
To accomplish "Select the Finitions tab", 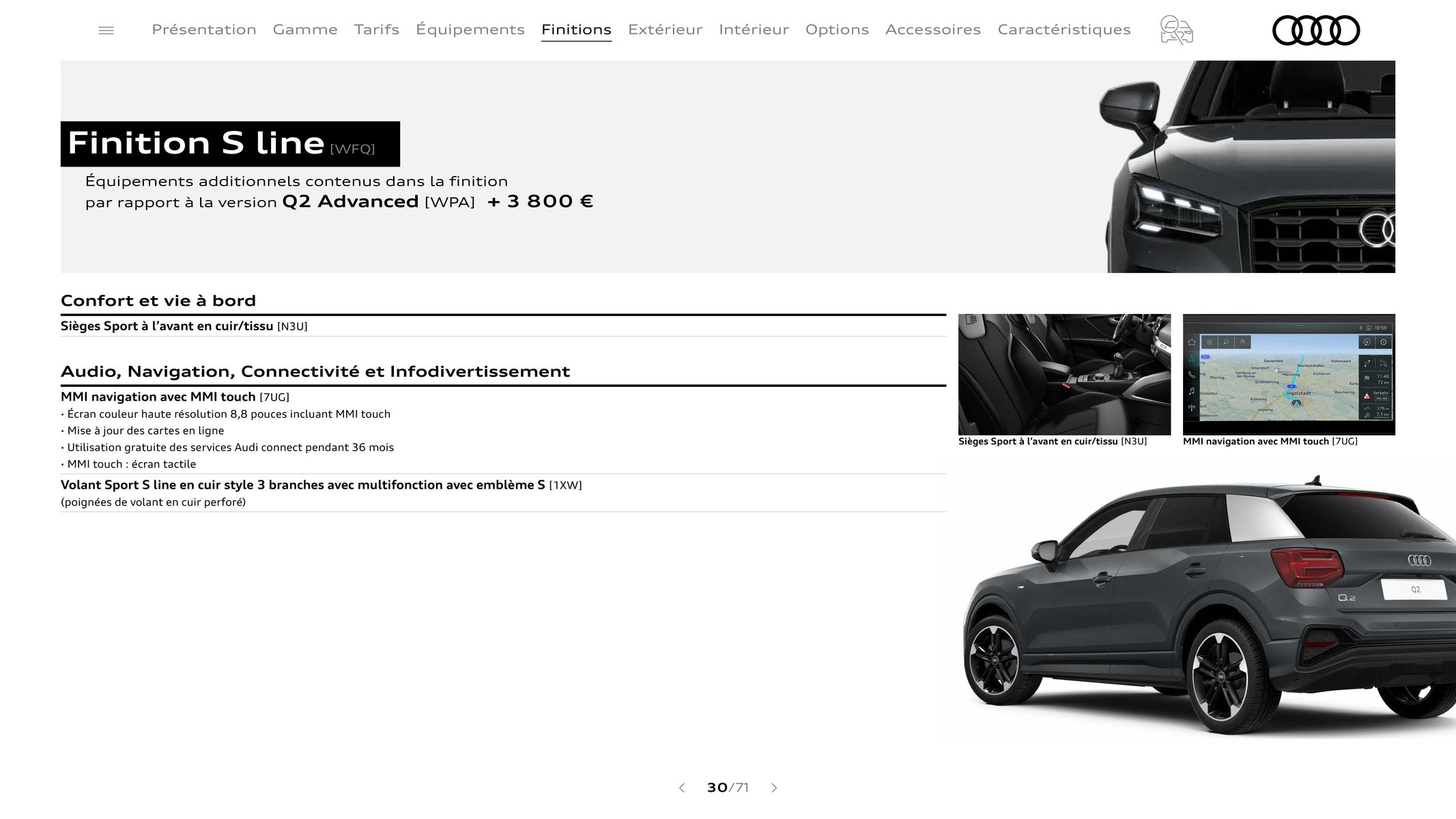I will click(576, 29).
